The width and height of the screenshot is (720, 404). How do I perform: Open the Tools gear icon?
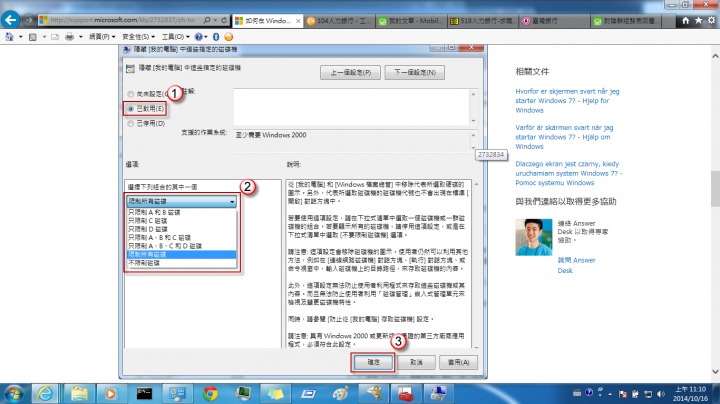click(711, 20)
